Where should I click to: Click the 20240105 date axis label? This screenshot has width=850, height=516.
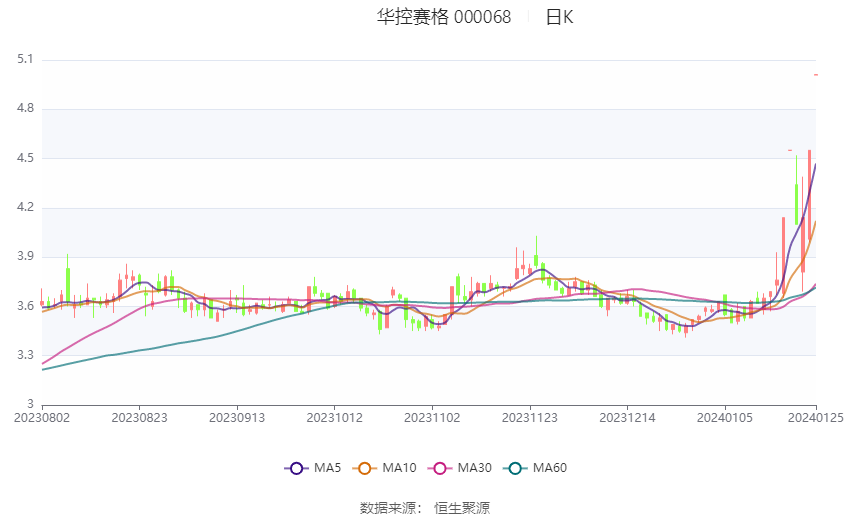tap(725, 418)
